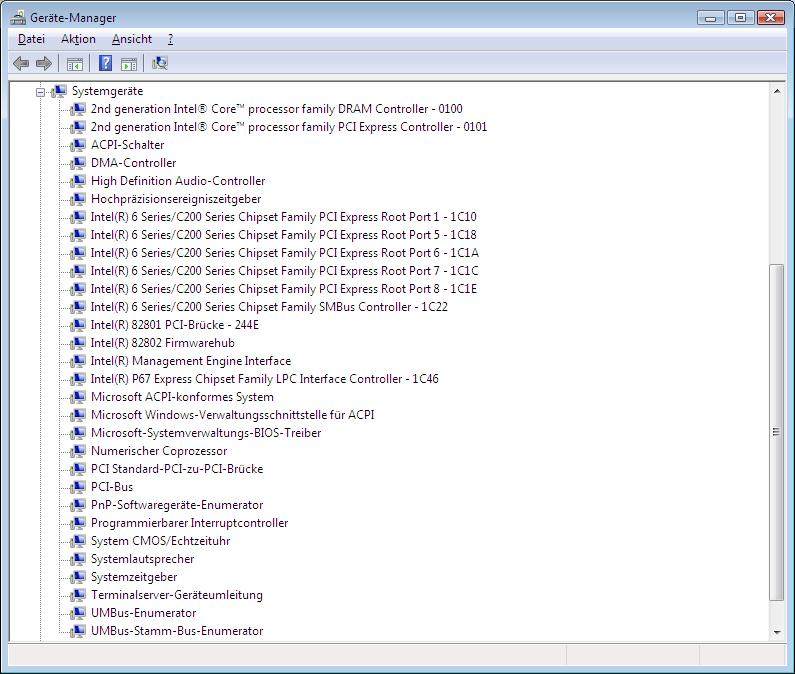Select Microsoft-Systemverwaltungs-BIOS-Treiber
Screen dimensions: 795x674
tap(206, 433)
